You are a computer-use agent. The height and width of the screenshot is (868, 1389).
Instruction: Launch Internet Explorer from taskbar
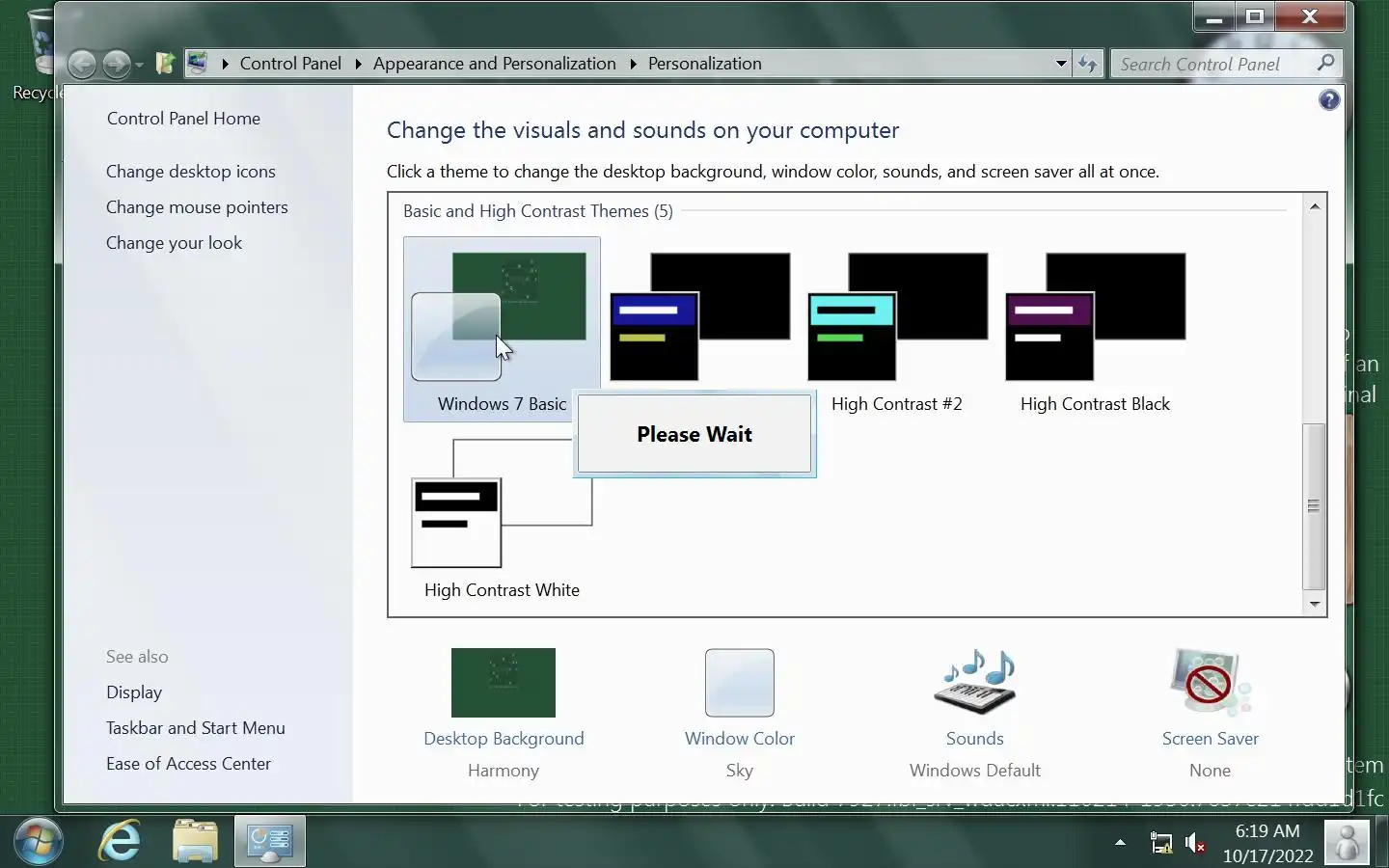(121, 842)
